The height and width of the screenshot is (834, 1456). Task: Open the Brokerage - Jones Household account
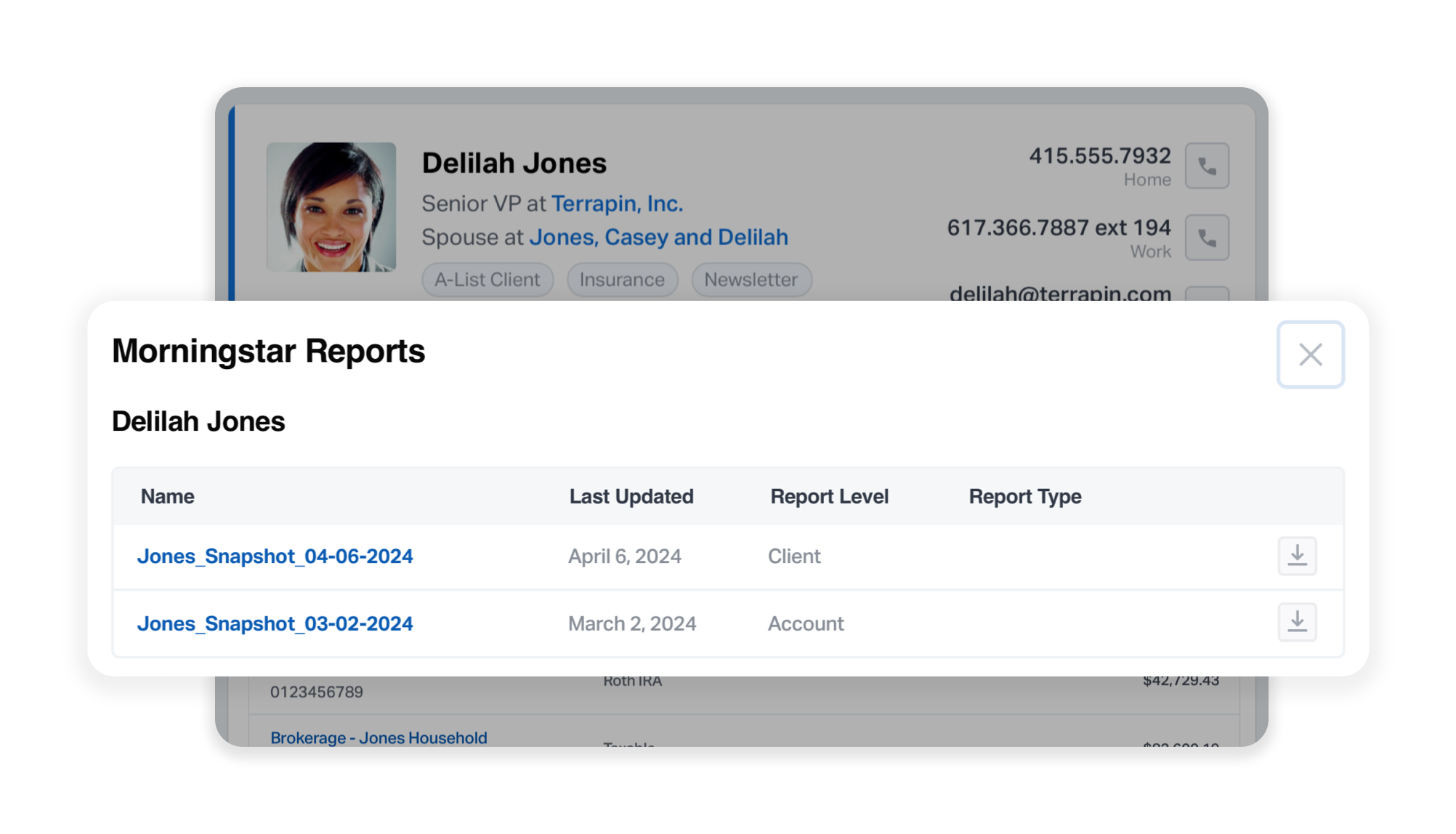pos(379,737)
